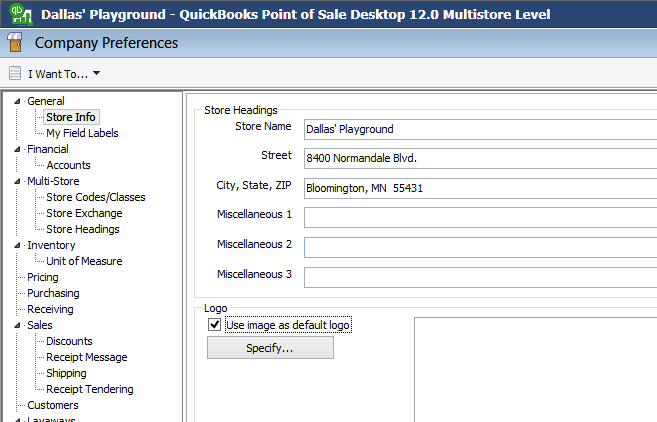Click the City, State, ZIP field
The height and width of the screenshot is (422, 657).
pos(480,188)
